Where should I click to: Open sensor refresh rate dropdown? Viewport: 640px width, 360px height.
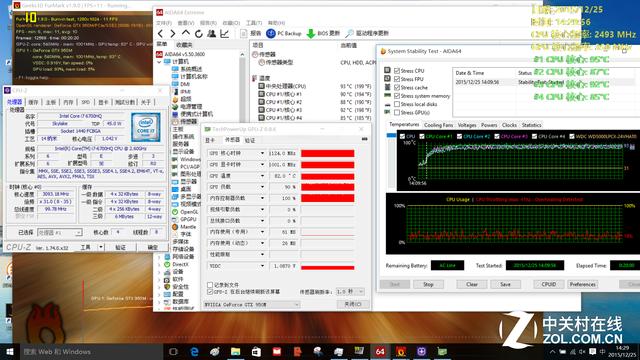350,292
